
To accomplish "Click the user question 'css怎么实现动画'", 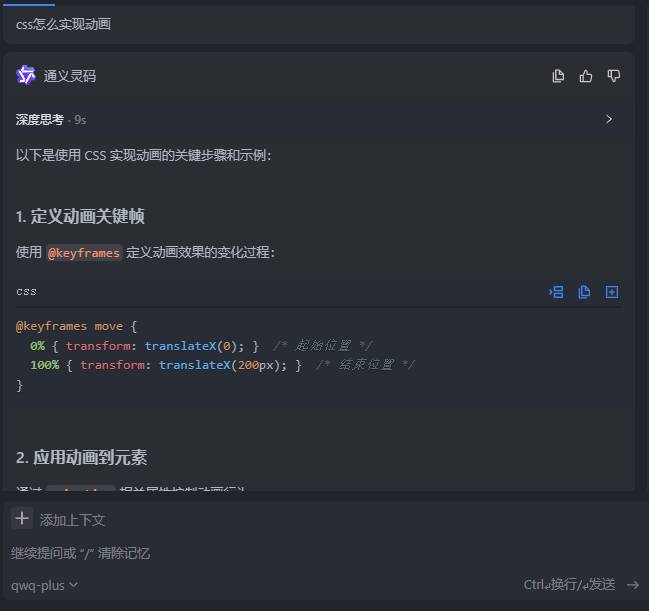I will (63, 24).
